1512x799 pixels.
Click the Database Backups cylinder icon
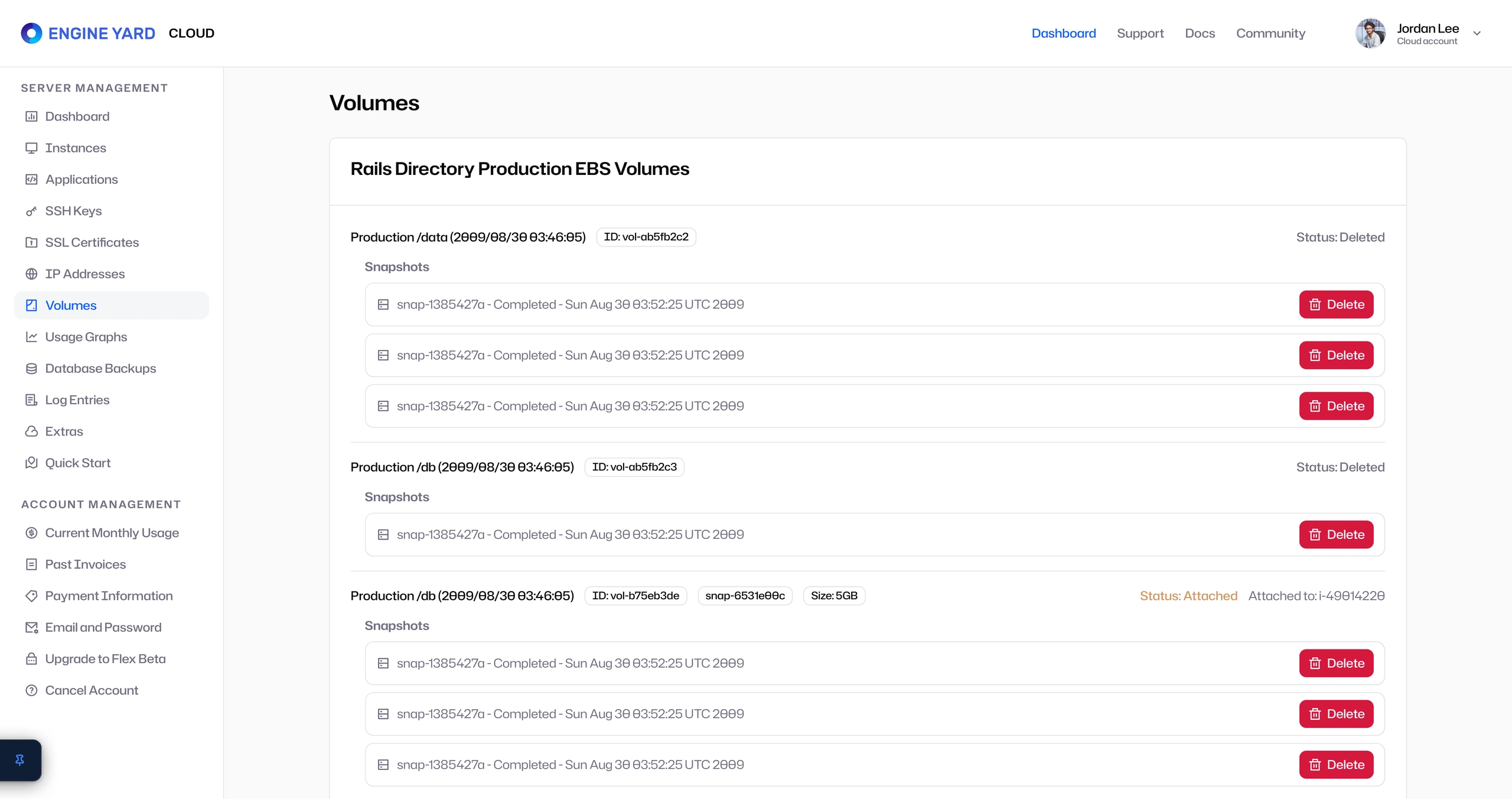(x=31, y=369)
